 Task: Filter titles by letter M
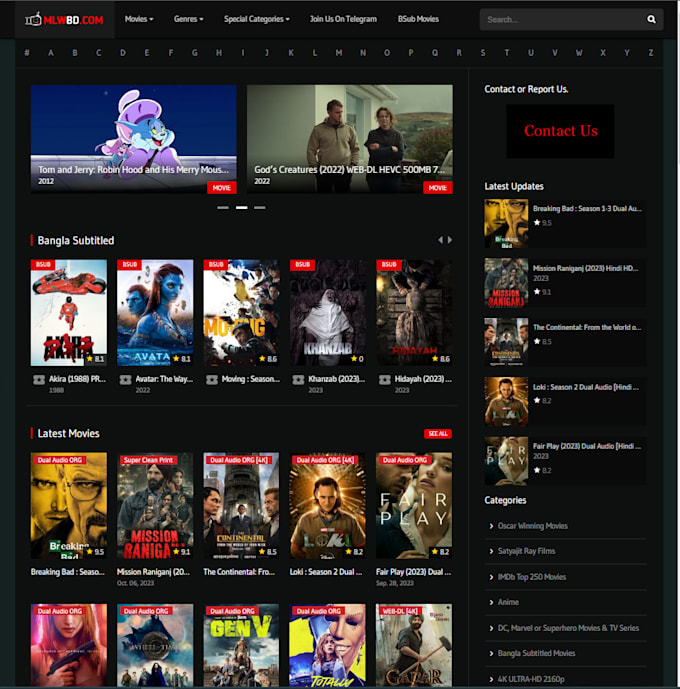(339, 53)
